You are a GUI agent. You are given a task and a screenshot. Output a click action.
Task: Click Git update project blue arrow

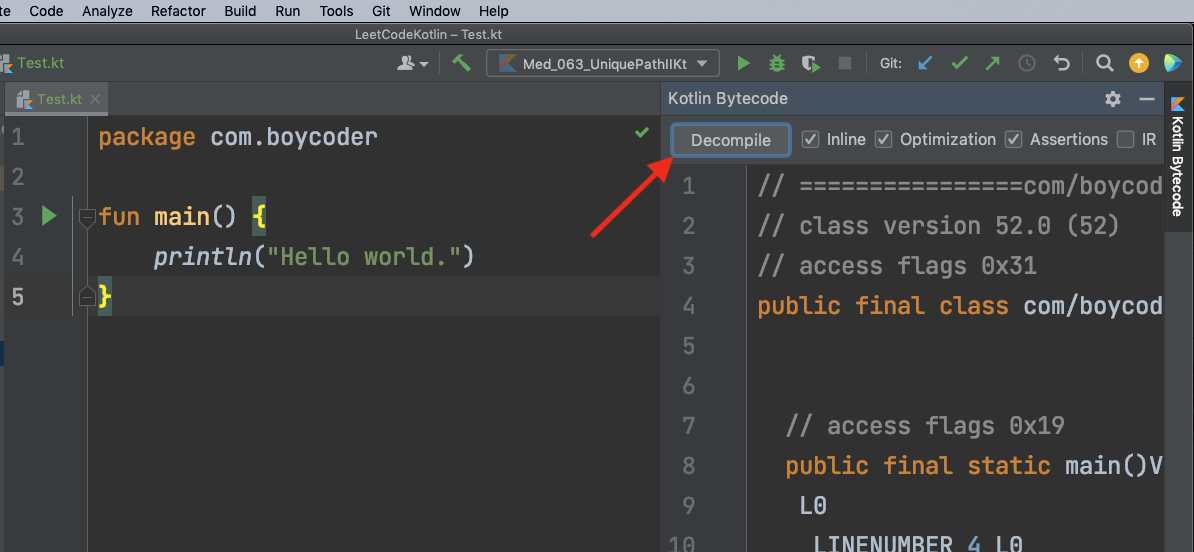925,63
